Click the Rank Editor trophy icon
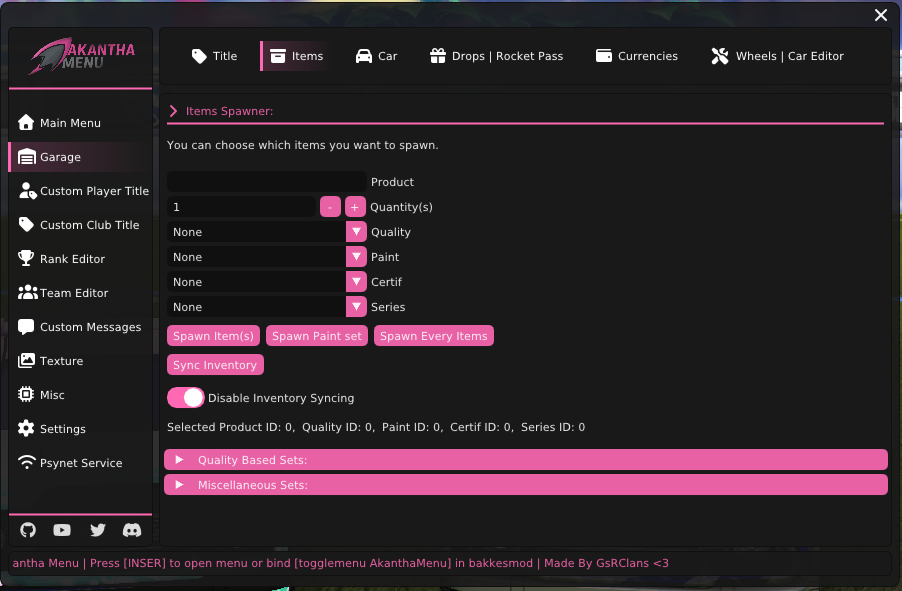902x591 pixels. [x=26, y=259]
